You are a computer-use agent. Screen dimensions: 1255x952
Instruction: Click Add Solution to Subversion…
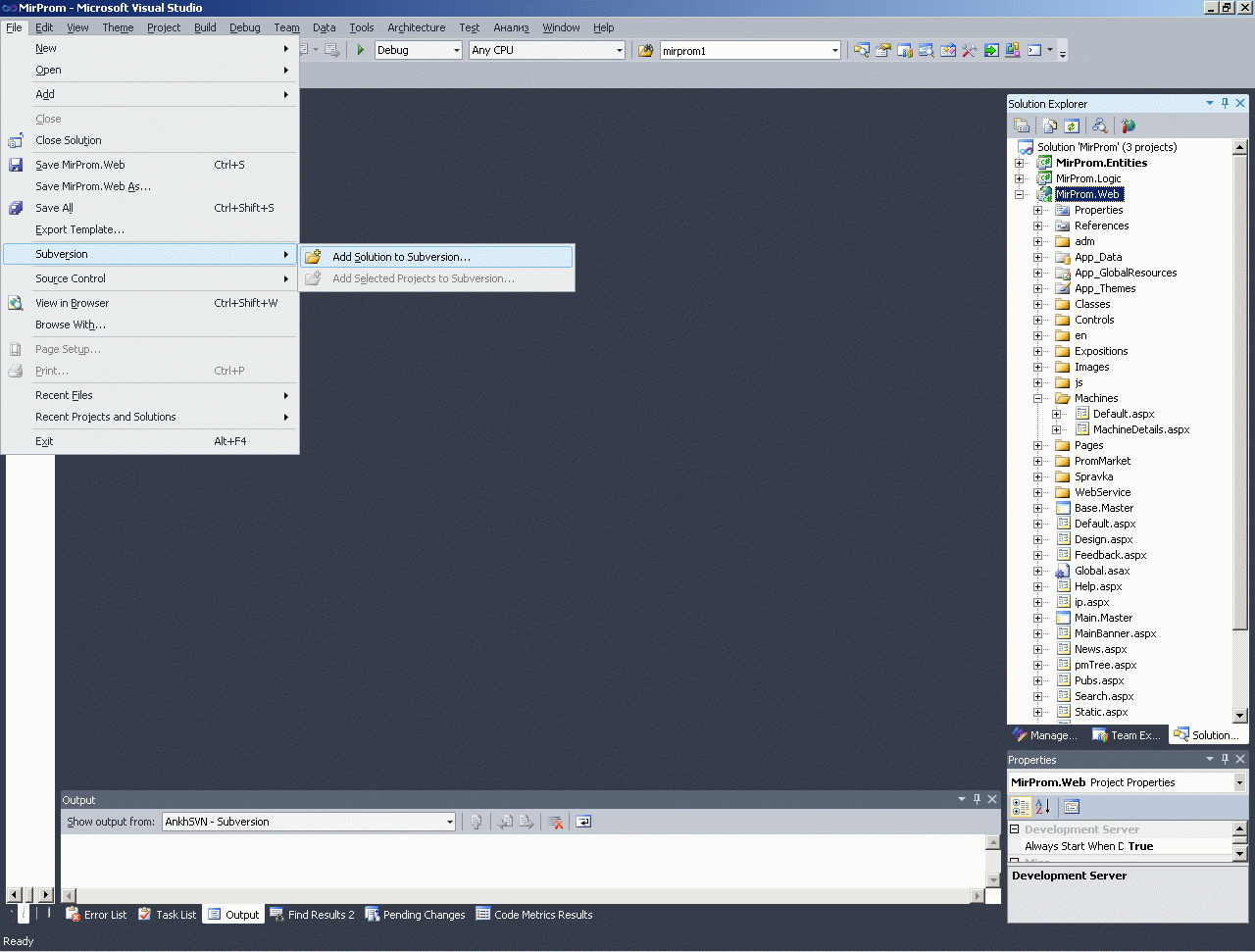436,257
